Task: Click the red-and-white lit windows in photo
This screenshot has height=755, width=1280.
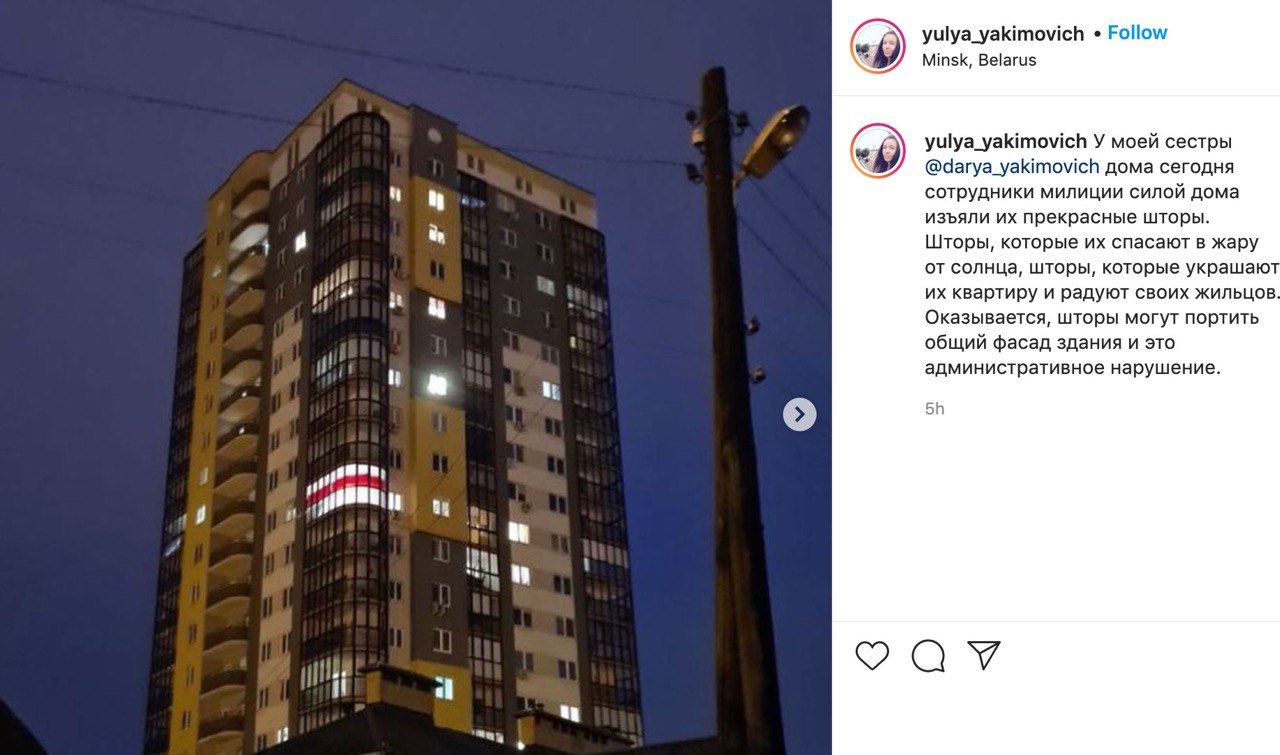Action: click(347, 489)
